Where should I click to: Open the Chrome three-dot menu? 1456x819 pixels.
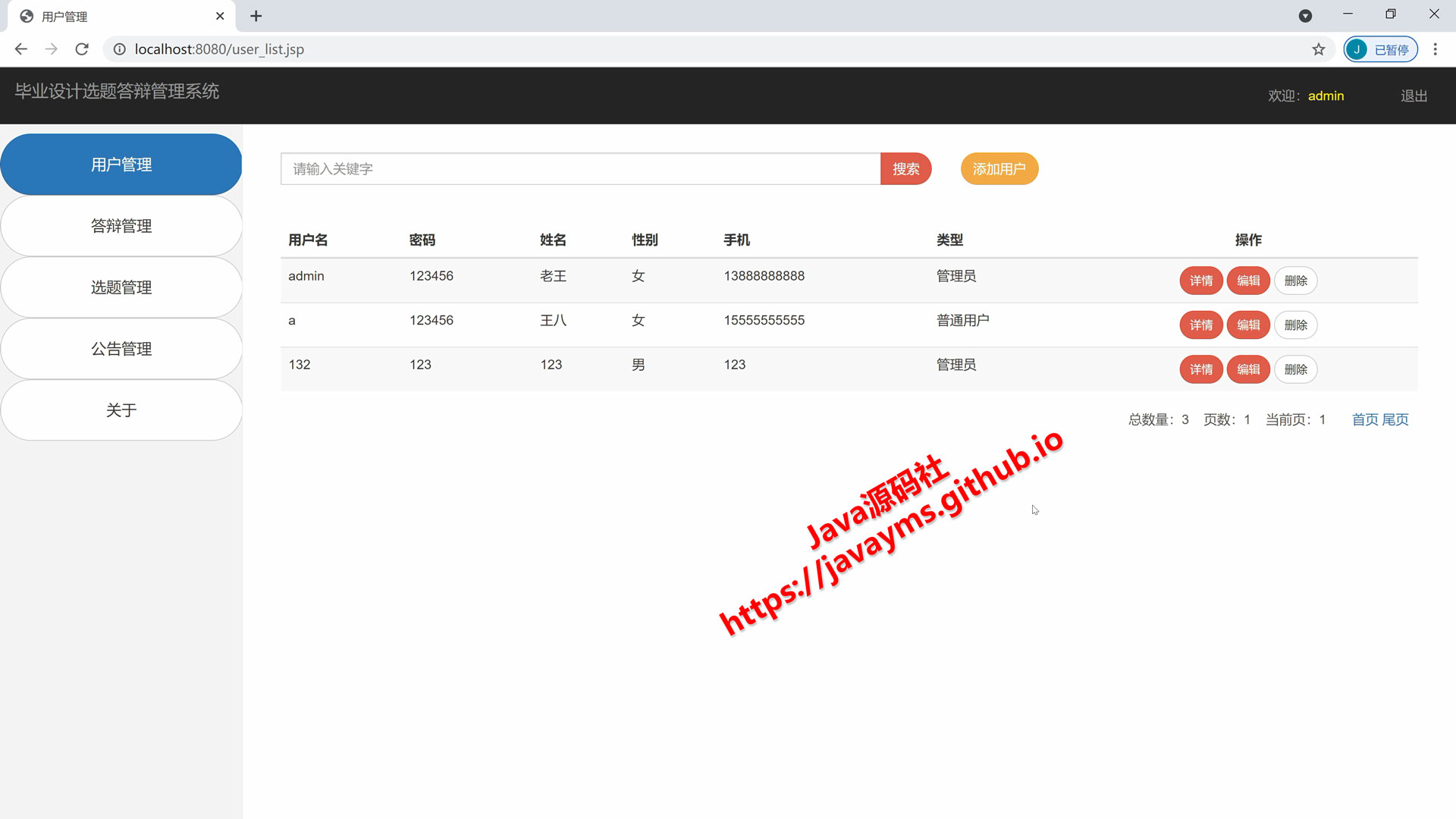[x=1435, y=49]
